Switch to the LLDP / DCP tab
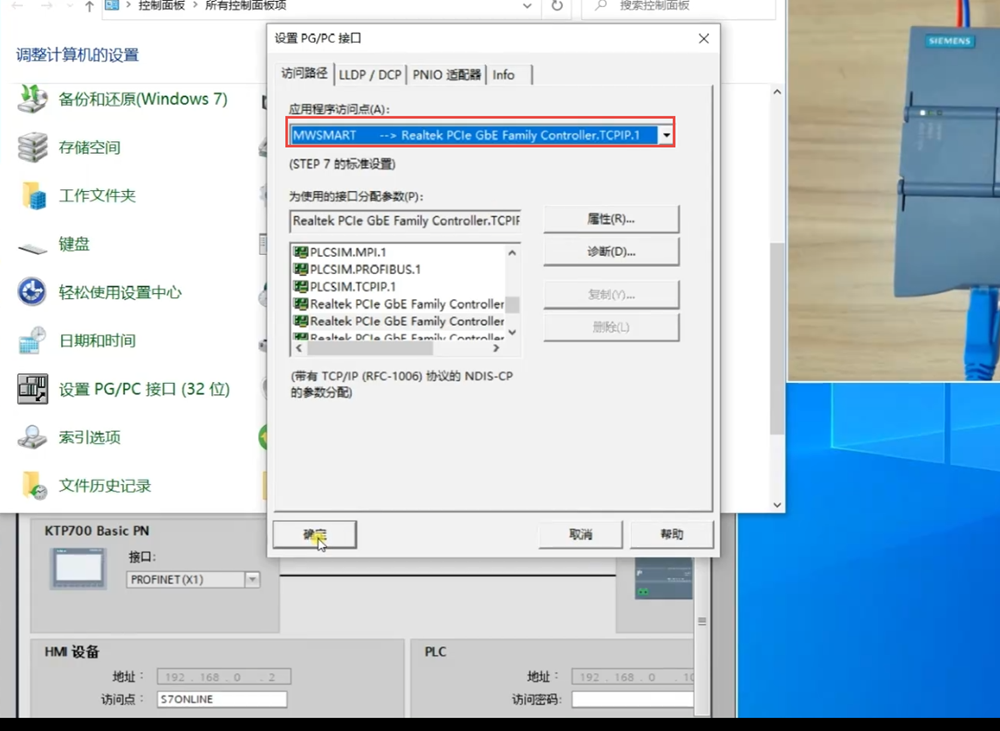 pyautogui.click(x=369, y=75)
